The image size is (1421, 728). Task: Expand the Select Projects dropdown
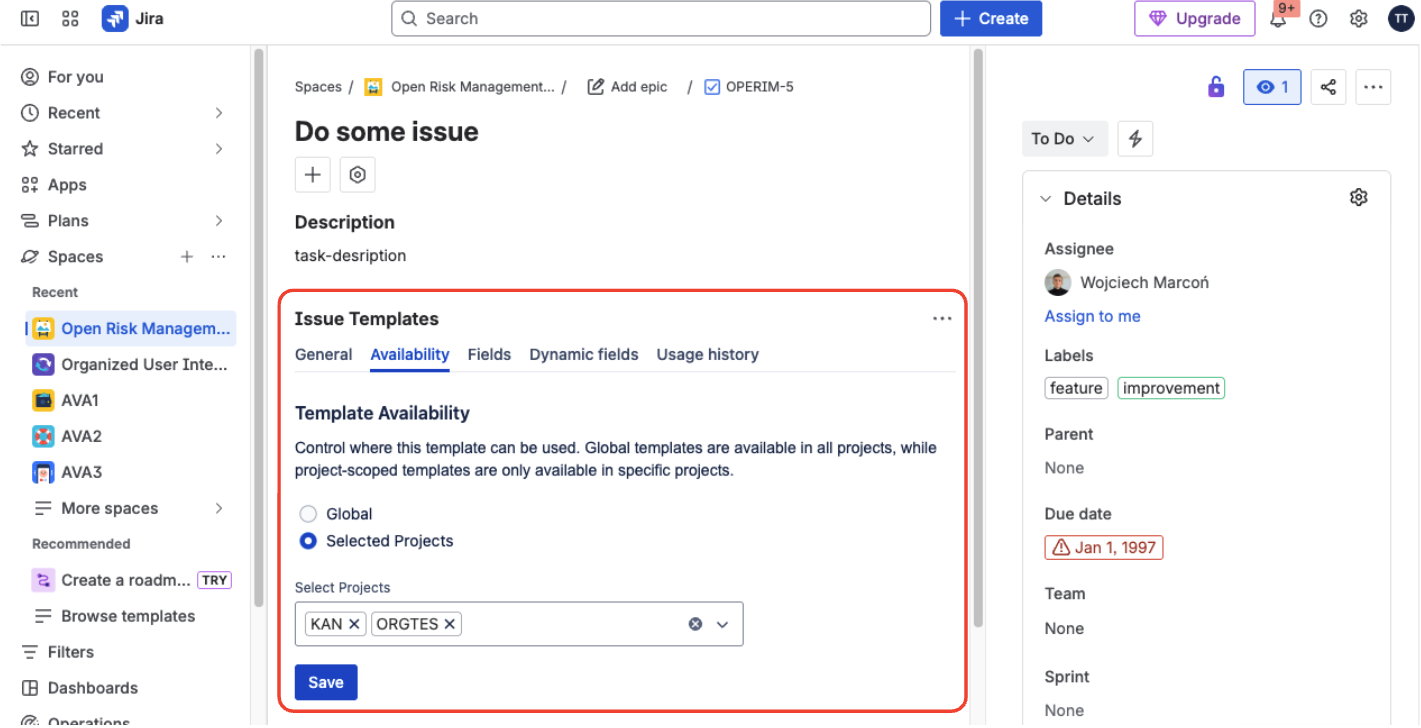point(722,623)
